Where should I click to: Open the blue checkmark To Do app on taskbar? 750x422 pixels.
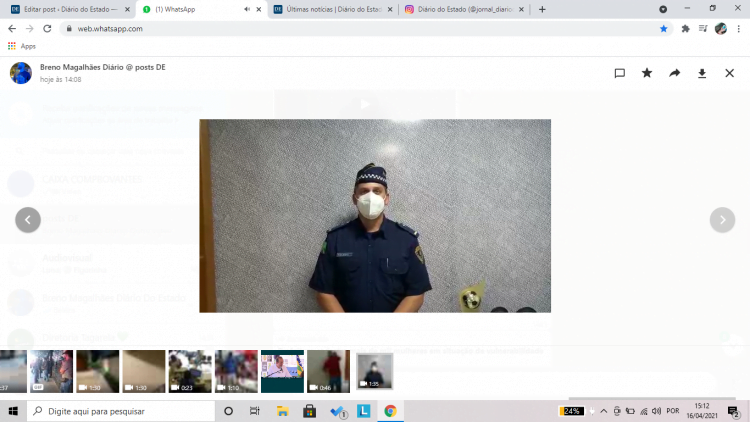coord(337,411)
